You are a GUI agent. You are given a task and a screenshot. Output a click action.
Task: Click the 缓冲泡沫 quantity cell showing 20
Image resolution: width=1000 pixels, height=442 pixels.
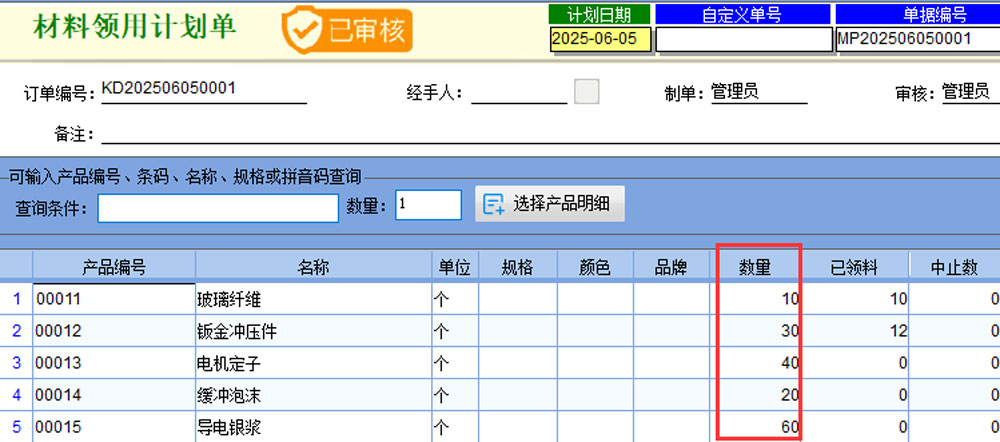(758, 395)
